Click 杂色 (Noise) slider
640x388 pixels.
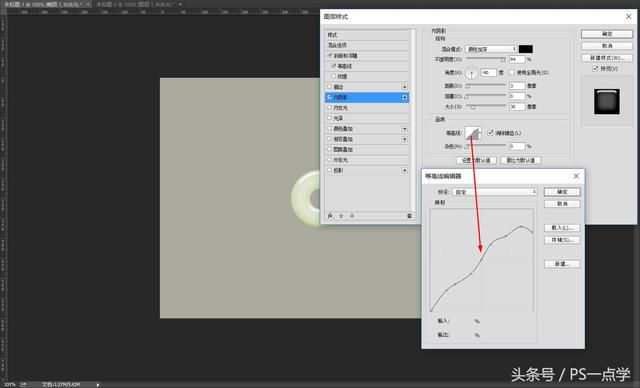tap(486, 146)
